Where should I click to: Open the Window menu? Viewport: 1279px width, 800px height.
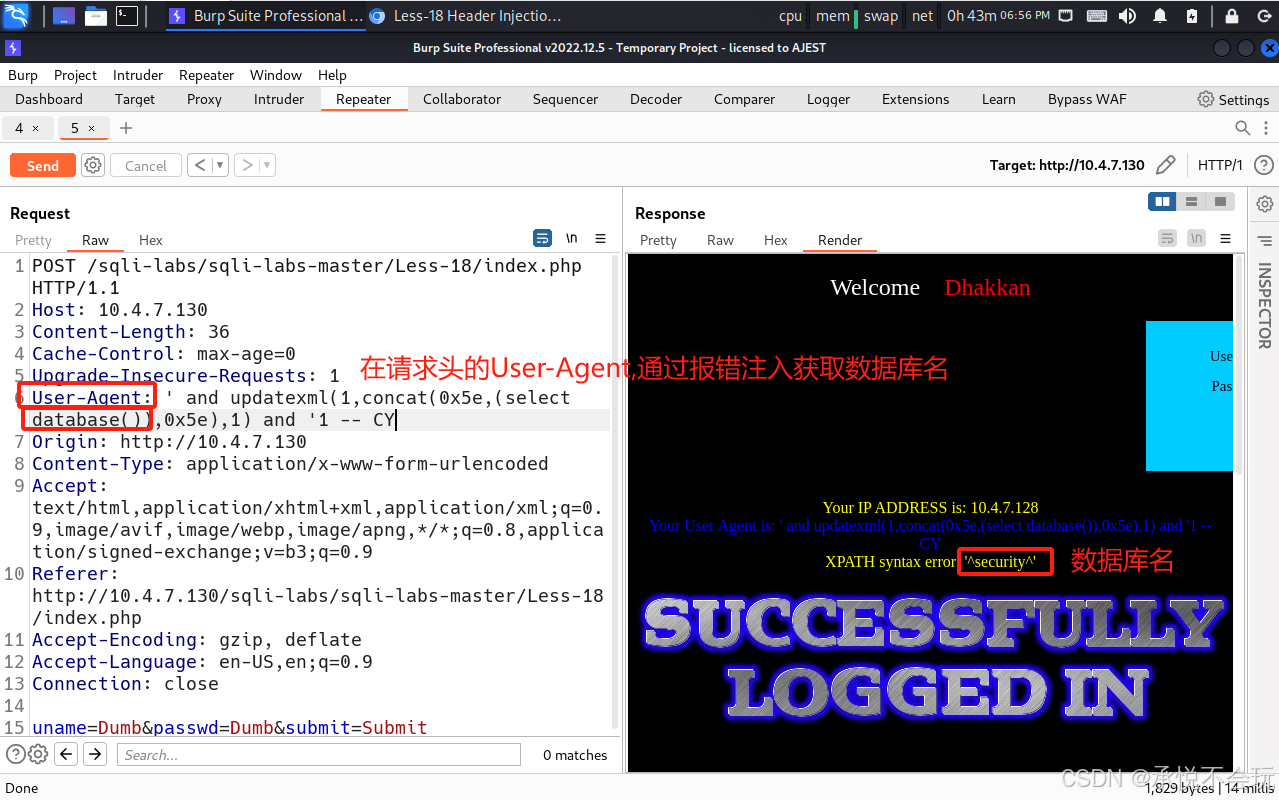point(276,75)
